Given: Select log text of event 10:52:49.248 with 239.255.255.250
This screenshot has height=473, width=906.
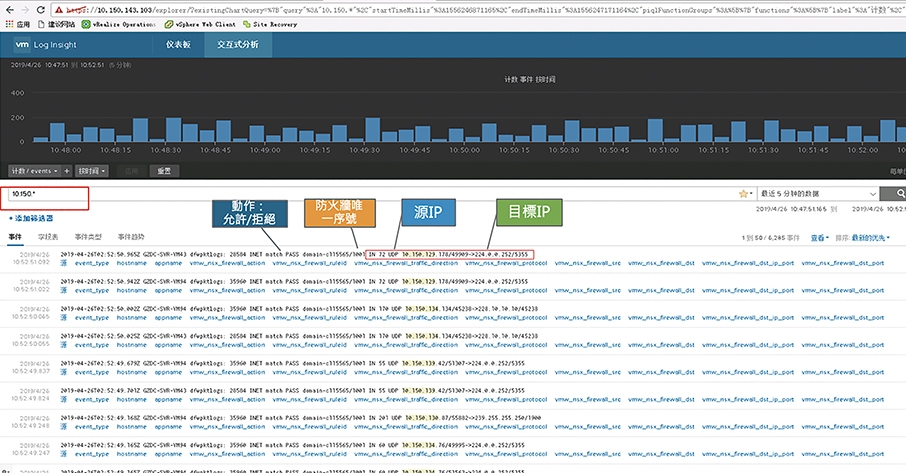Looking at the screenshot, I should click(x=301, y=418).
